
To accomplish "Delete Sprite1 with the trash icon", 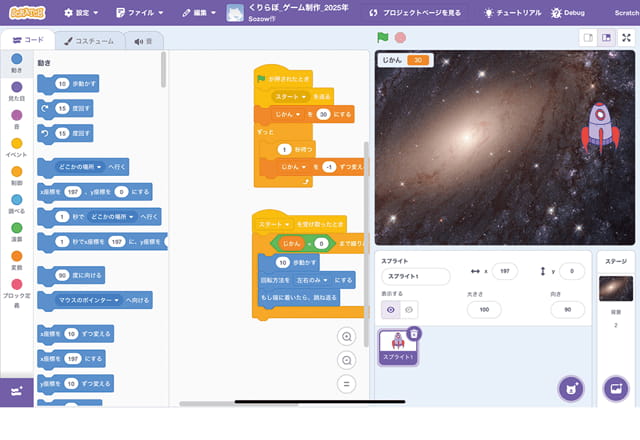I will (414, 333).
